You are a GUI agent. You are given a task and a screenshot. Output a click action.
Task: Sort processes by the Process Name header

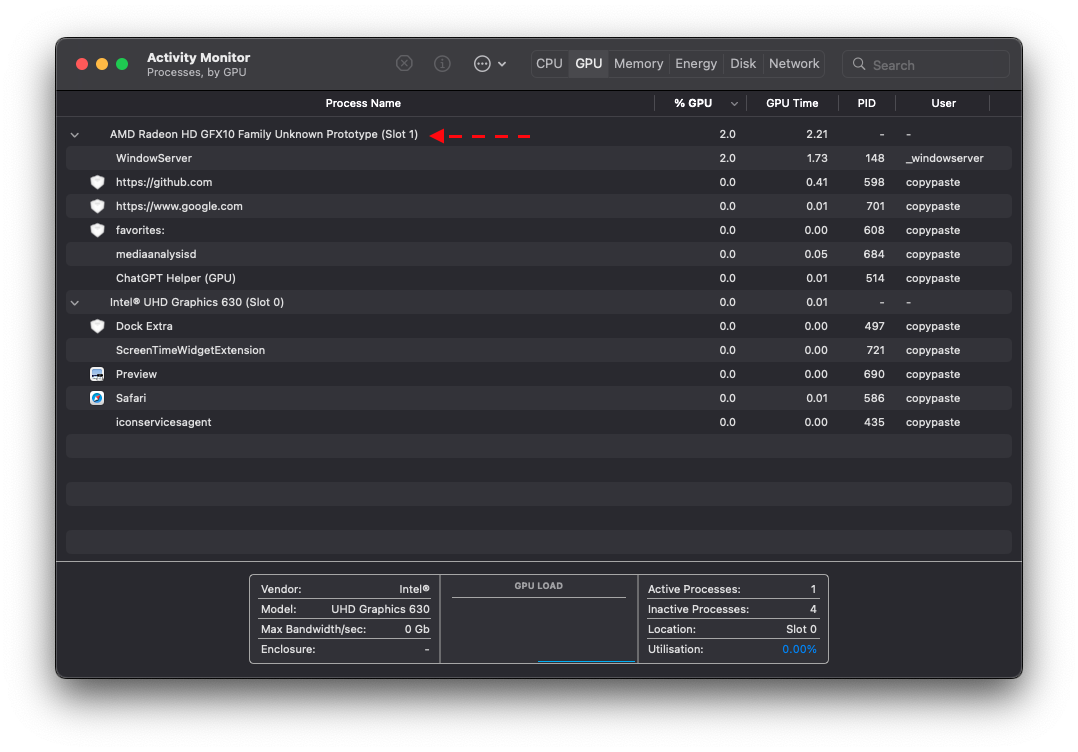click(x=363, y=103)
